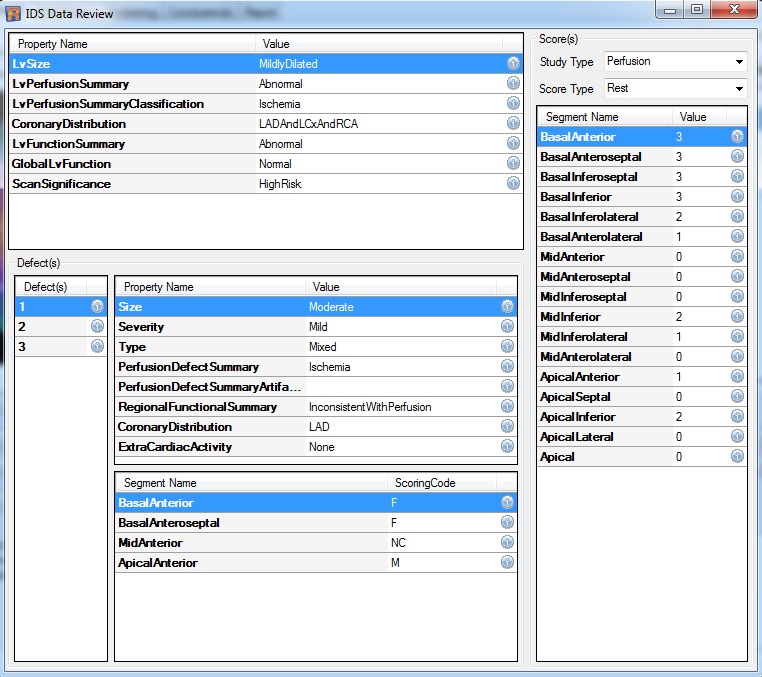The width and height of the screenshot is (762, 677).
Task: Select the ApicalAnterior scoring code row
Action: click(x=250, y=563)
